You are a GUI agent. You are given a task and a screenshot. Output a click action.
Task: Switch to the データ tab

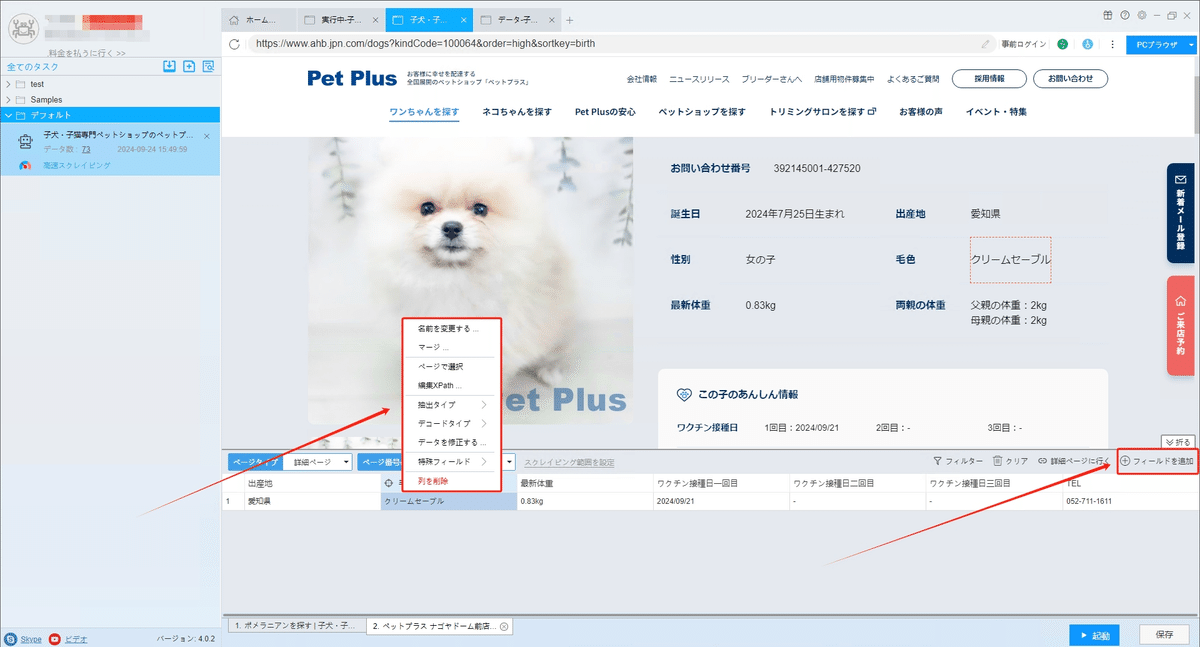[x=516, y=20]
